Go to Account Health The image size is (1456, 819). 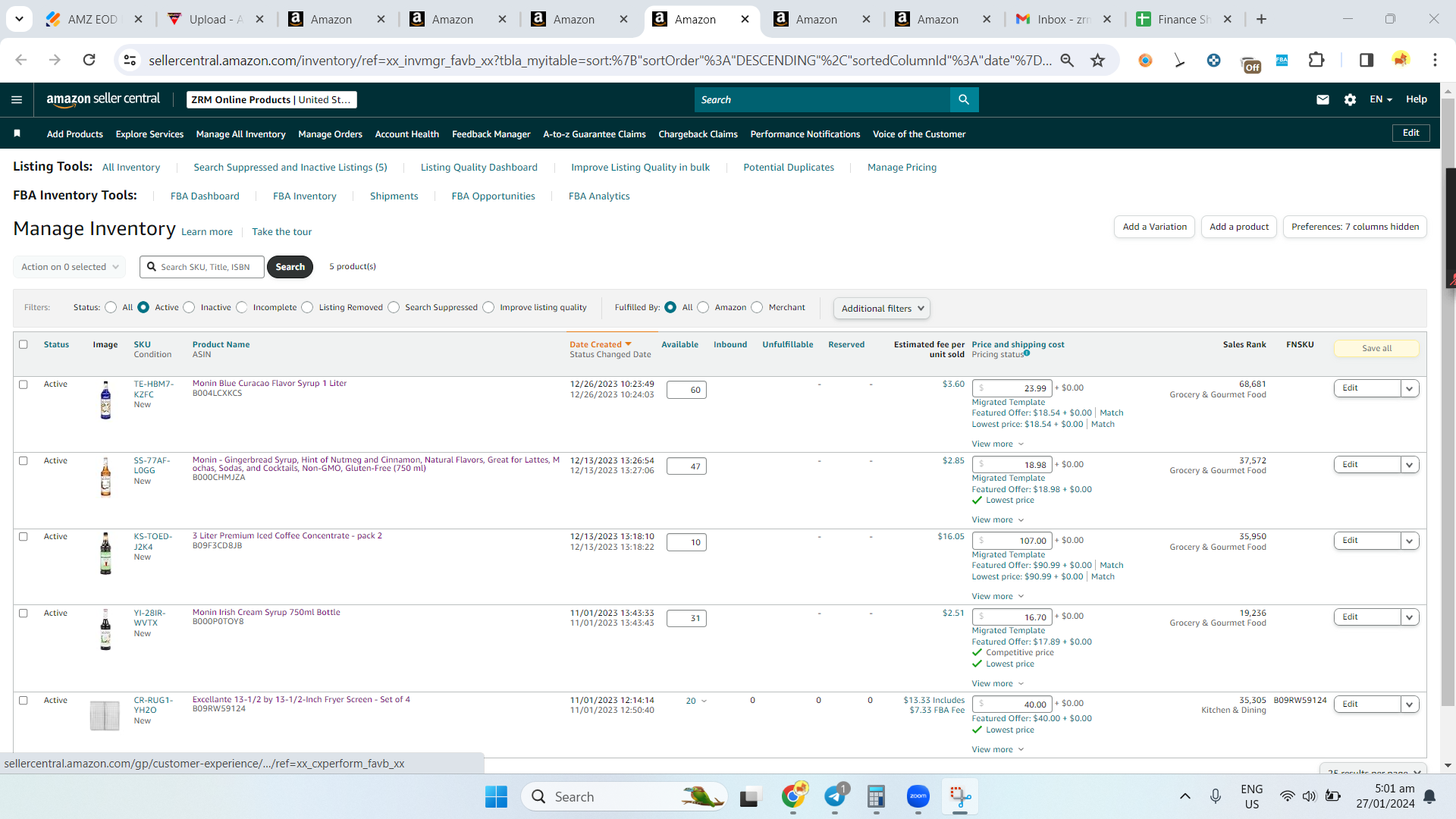click(x=407, y=134)
